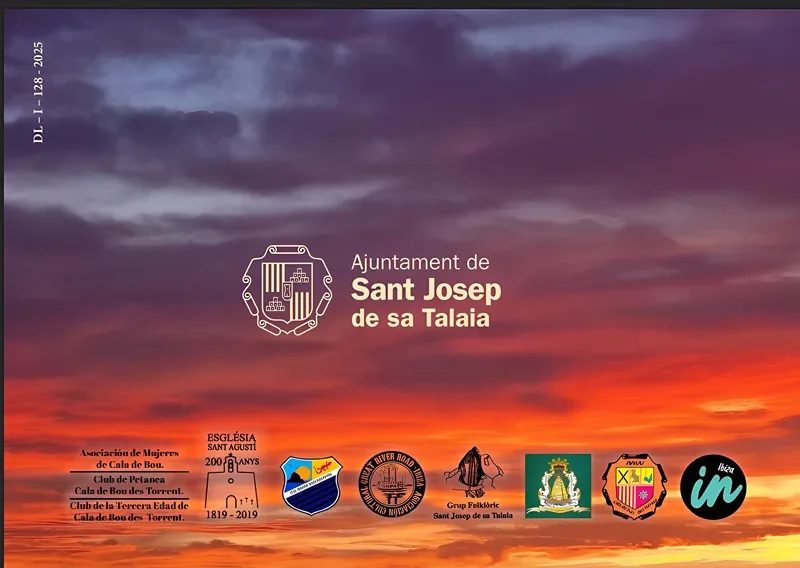
Task: Click the Sant Josep coat of arms emblem
Action: click(287, 290)
